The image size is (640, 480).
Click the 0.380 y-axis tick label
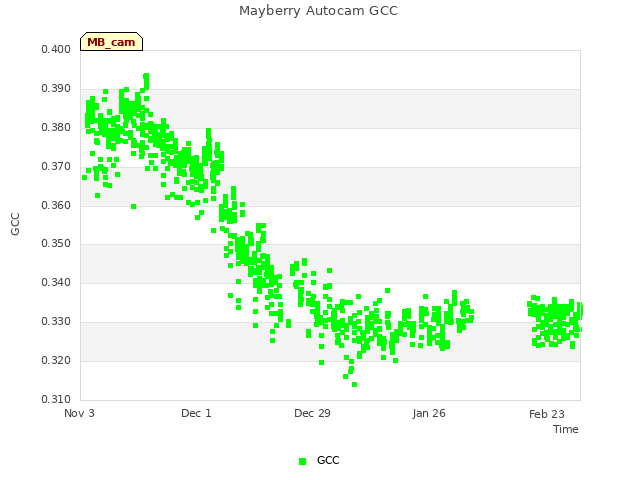tap(56, 127)
